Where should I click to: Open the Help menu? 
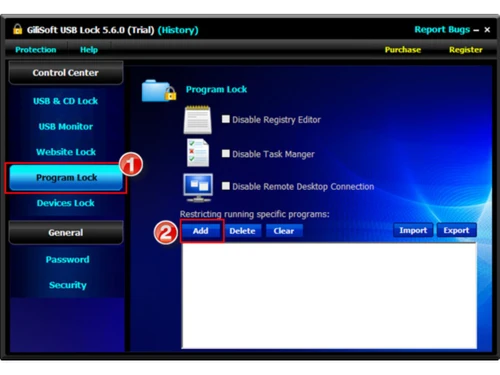pyautogui.click(x=89, y=50)
